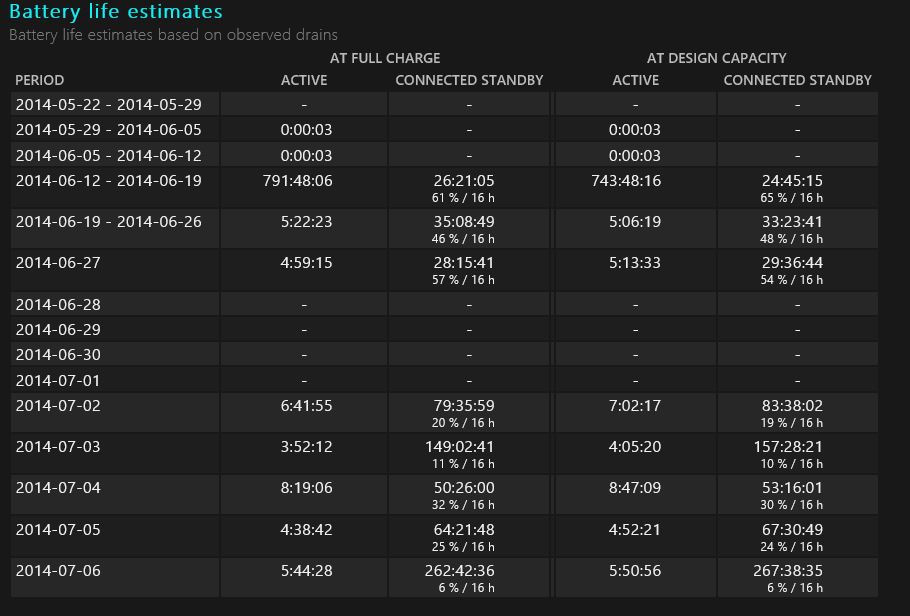Click the 2014-06-30 period row
The width and height of the screenshot is (910, 616).
[58, 355]
